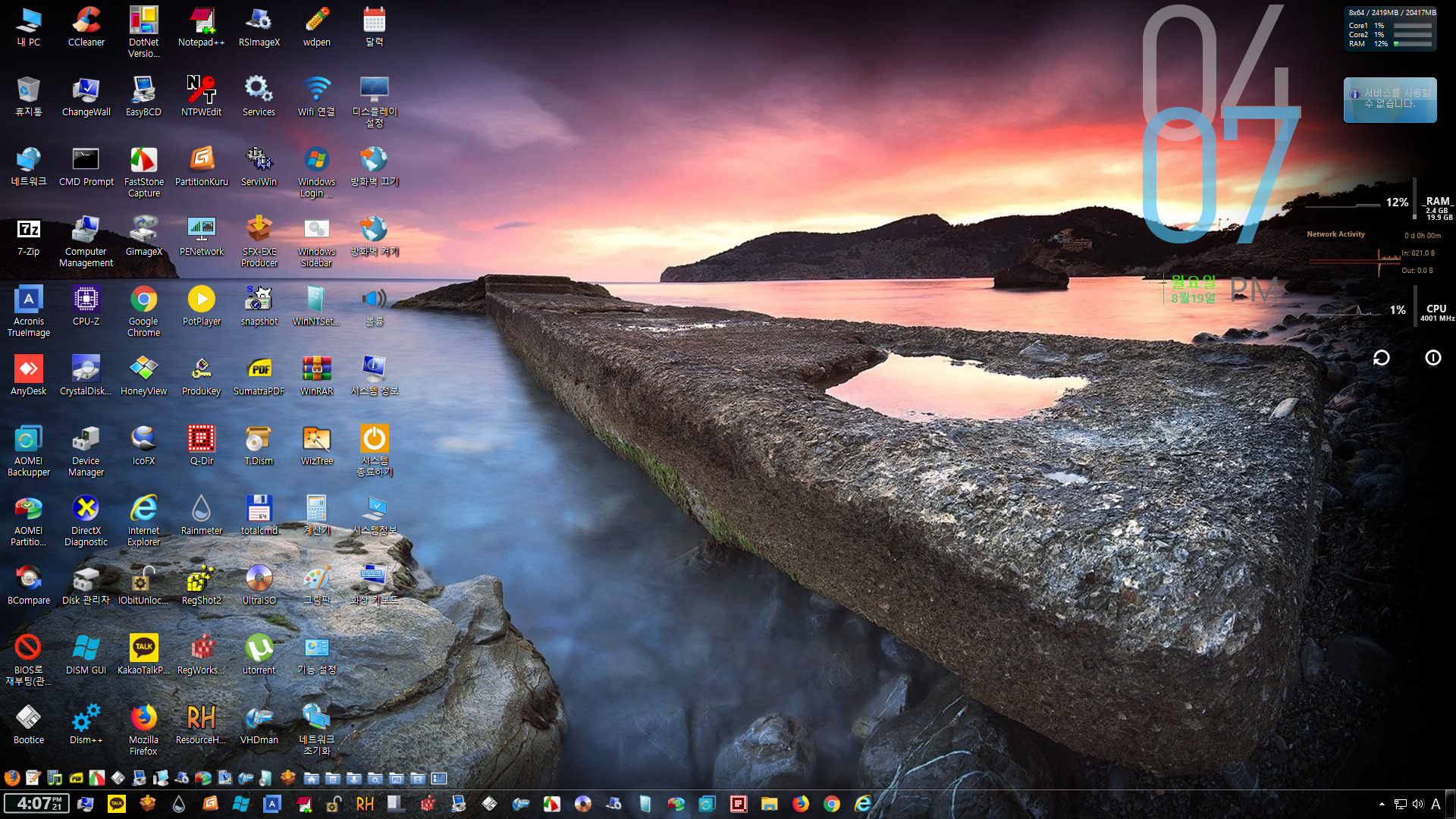Select the Q-Dir desktop icon

(x=202, y=446)
